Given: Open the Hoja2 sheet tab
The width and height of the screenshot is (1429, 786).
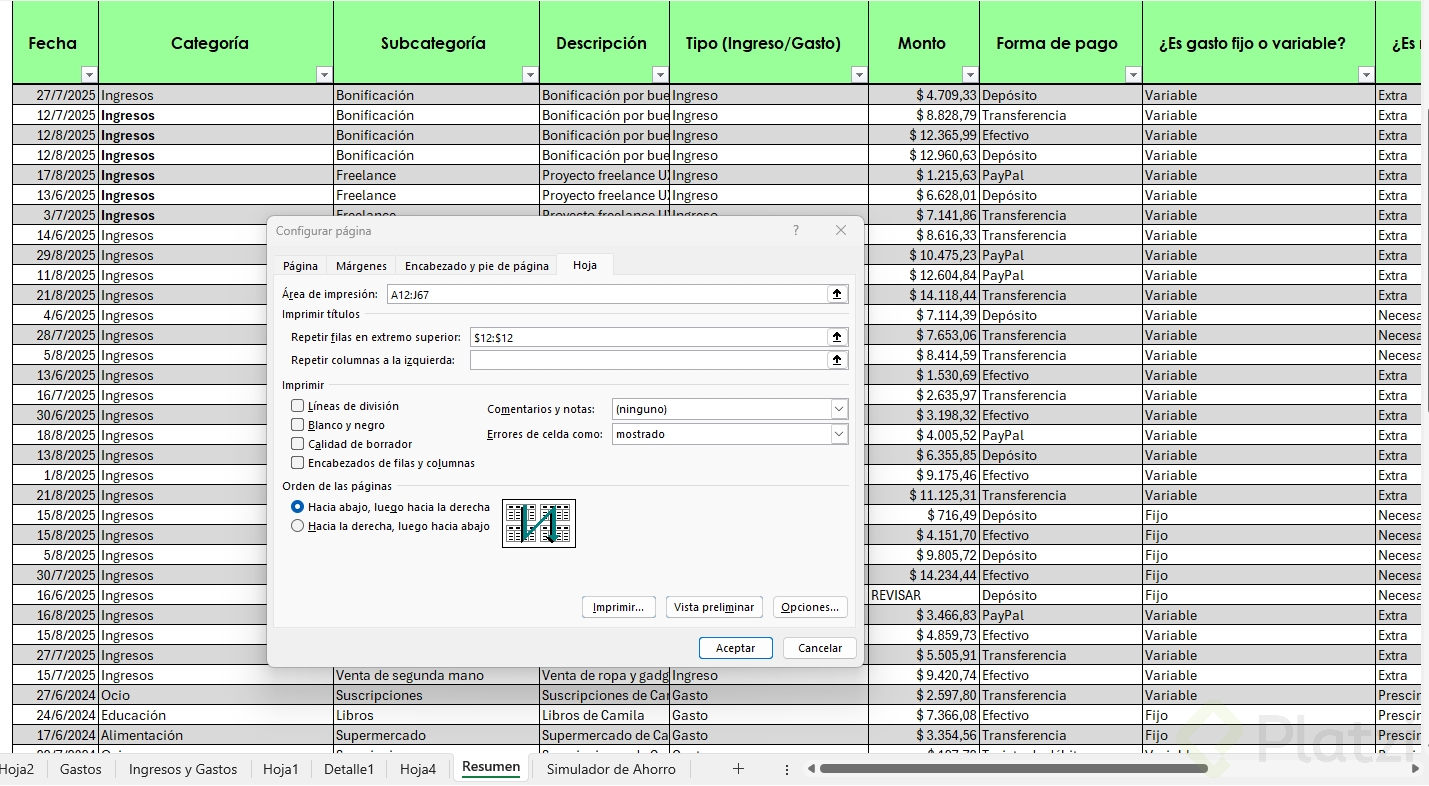Looking at the screenshot, I should click(17, 769).
